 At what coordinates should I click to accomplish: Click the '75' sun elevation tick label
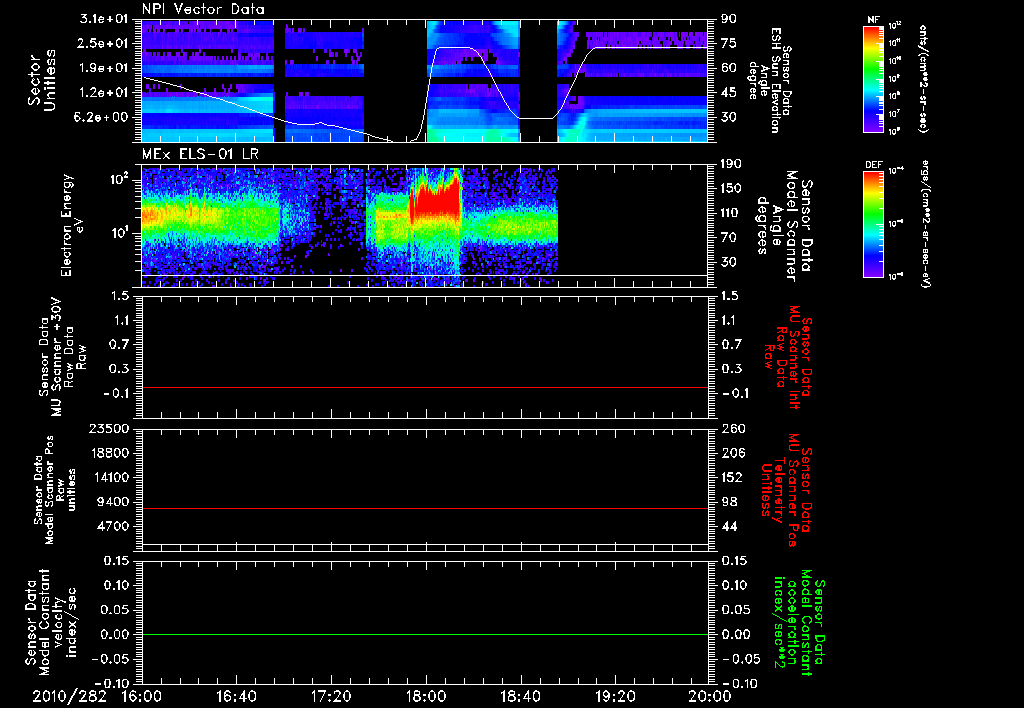[729, 43]
